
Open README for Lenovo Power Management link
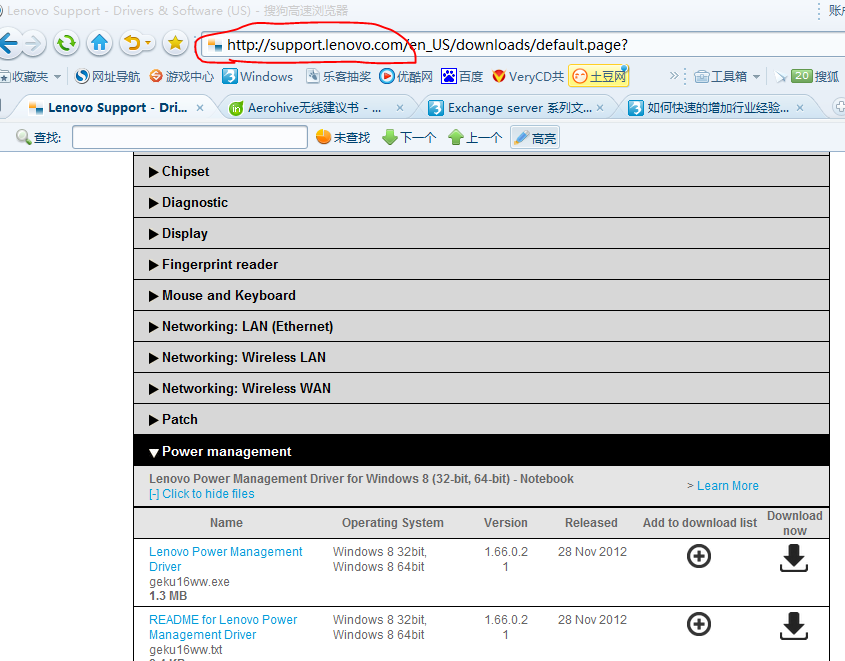coord(223,627)
